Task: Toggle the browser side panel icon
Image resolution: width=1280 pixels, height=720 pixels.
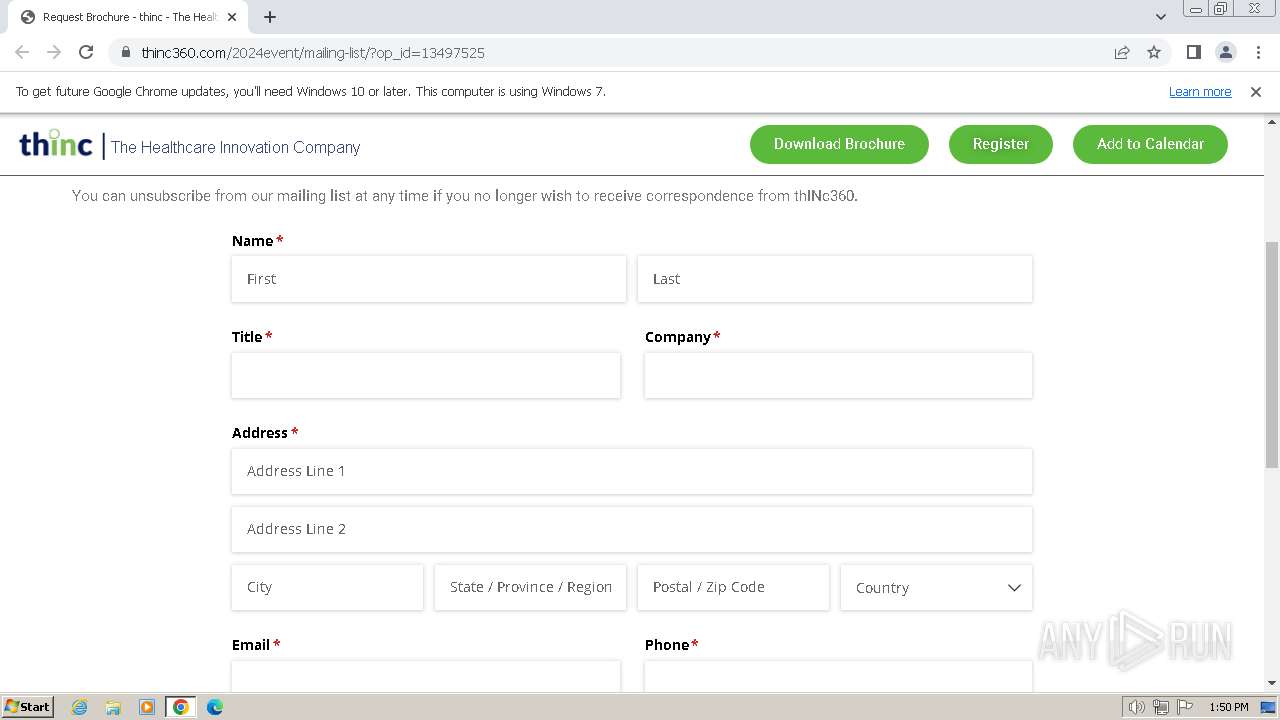Action: [1194, 52]
